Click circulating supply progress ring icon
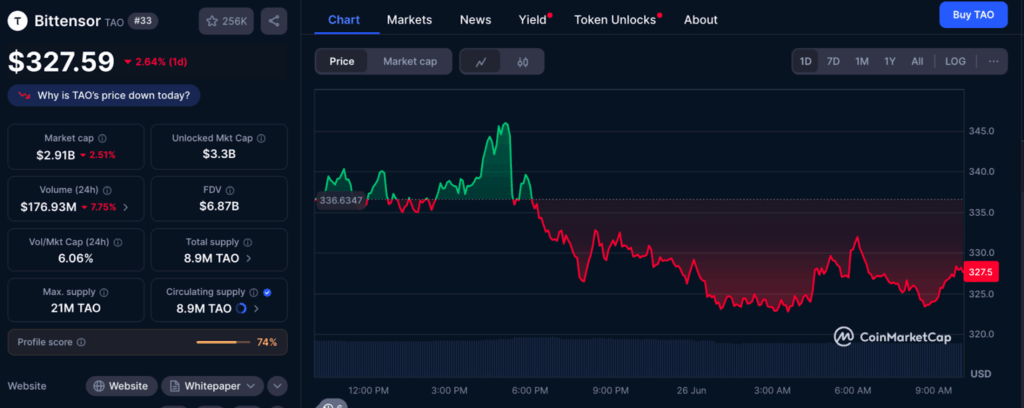 [x=240, y=308]
